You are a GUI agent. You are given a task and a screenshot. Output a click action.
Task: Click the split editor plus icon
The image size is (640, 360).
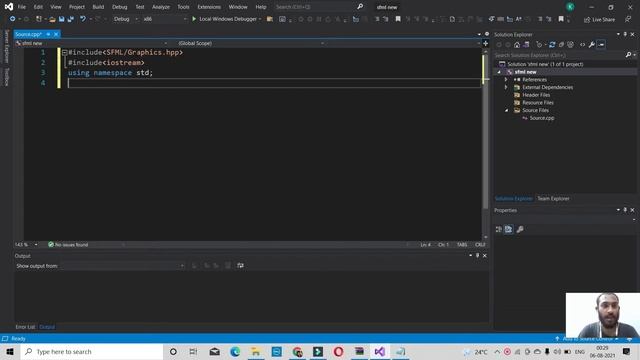coord(485,43)
